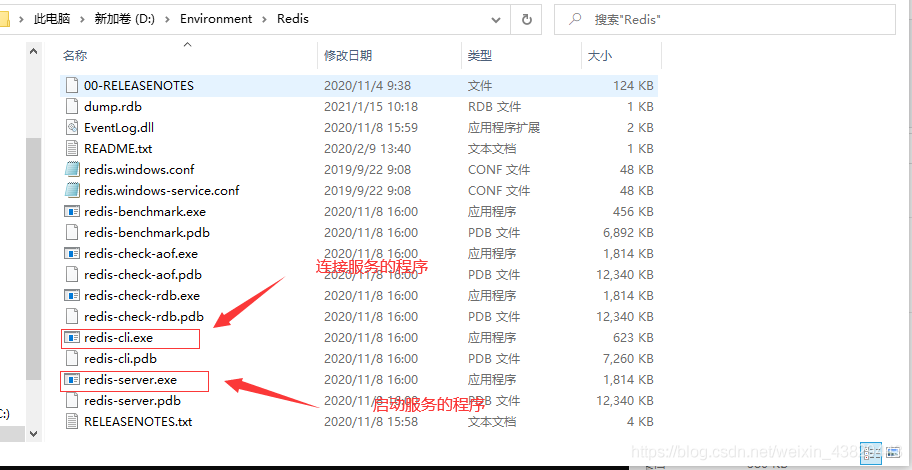
Task: Sort files by the 名称 column header
Action: click(x=75, y=56)
